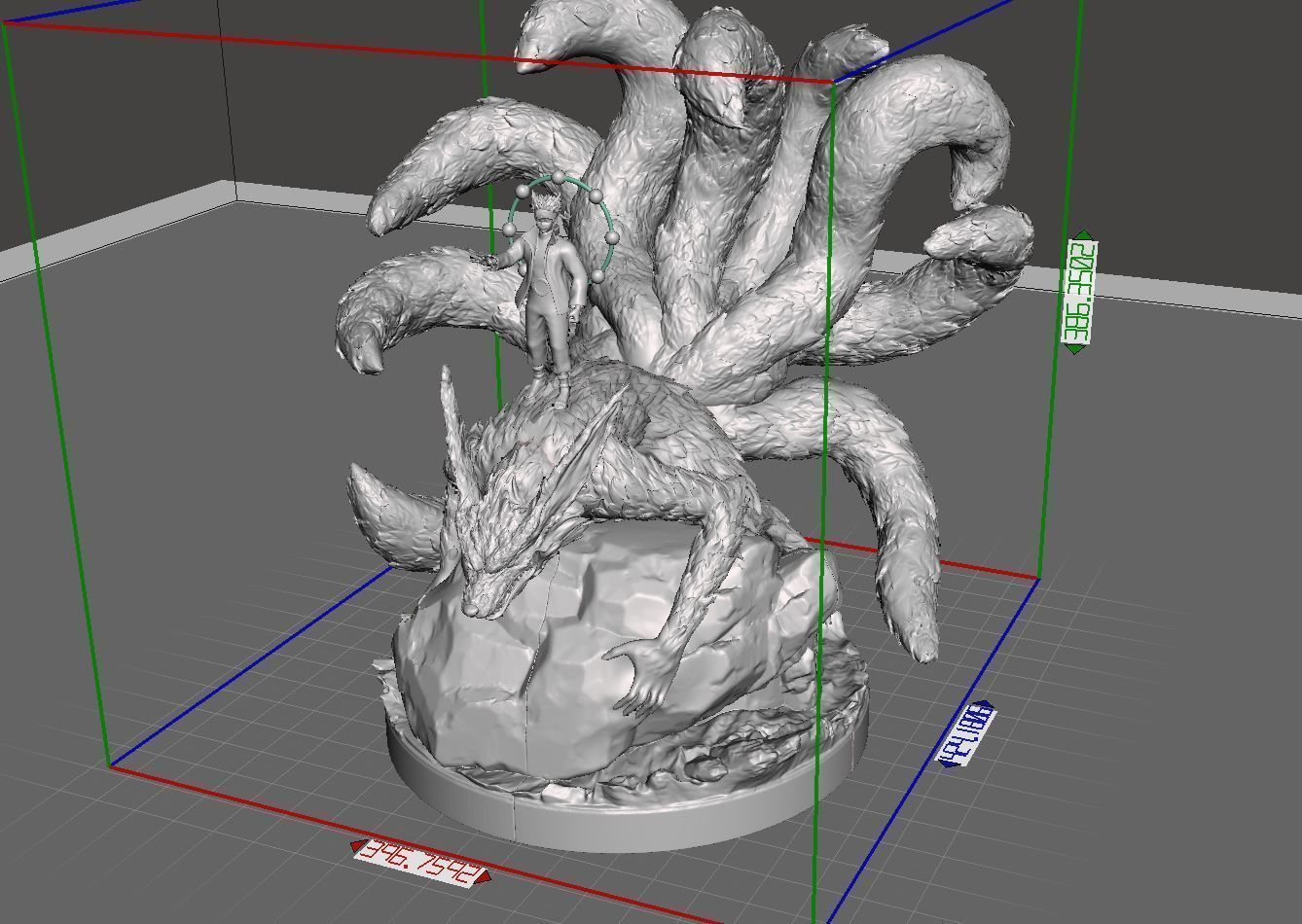The width and height of the screenshot is (1302, 924).
Task: Click the green 386.3502 height dimension label
Action: tap(1080, 293)
